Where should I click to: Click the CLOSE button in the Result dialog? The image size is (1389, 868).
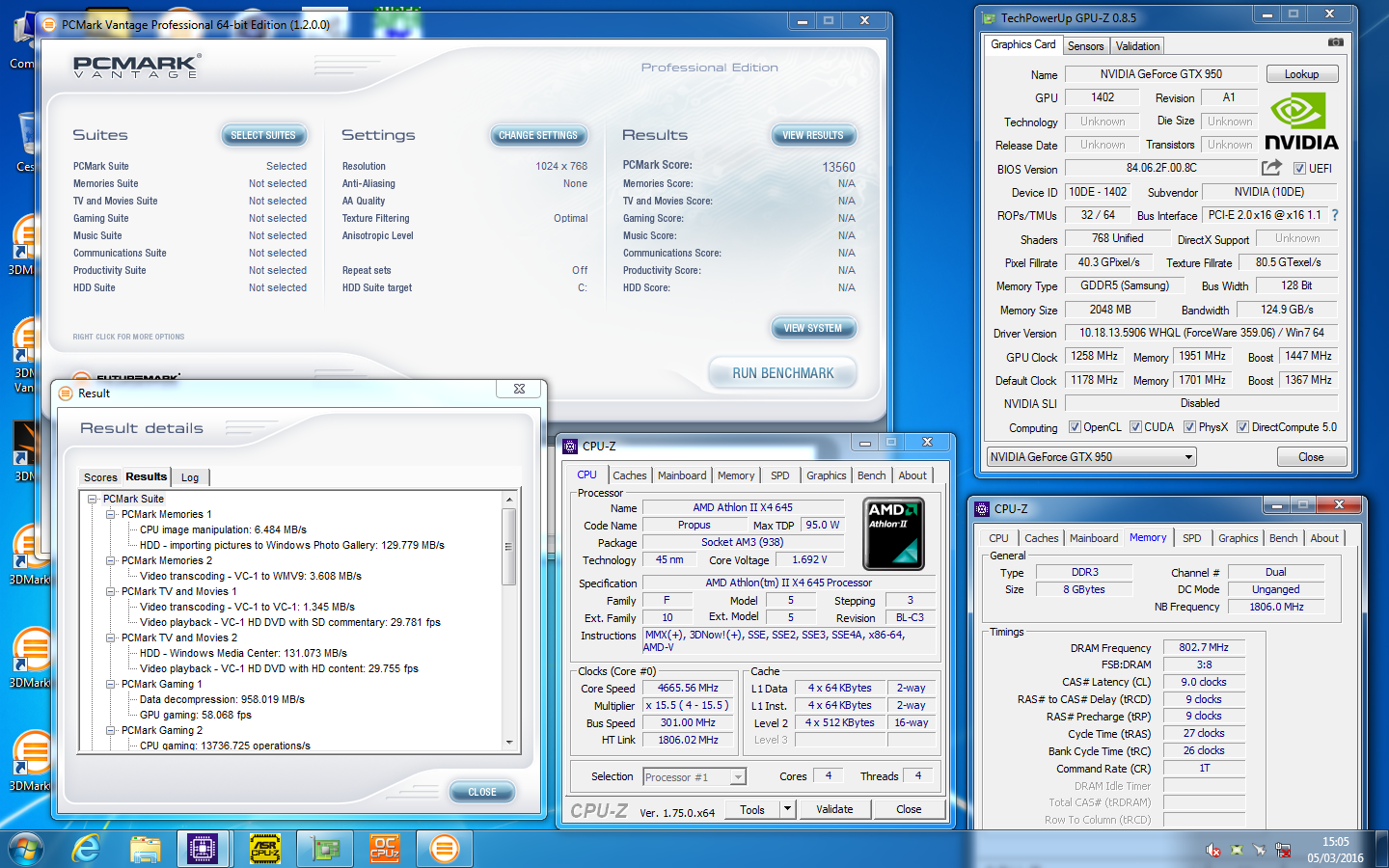click(482, 792)
